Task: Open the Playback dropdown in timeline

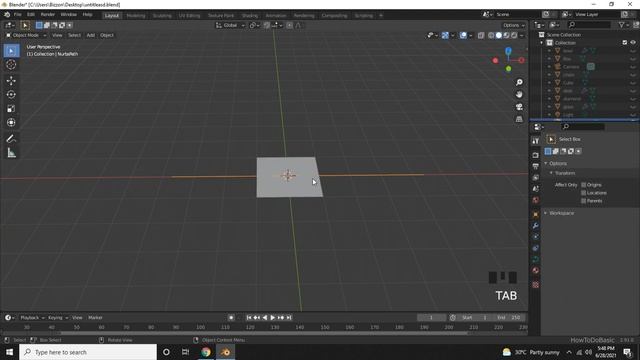Action: [x=32, y=318]
